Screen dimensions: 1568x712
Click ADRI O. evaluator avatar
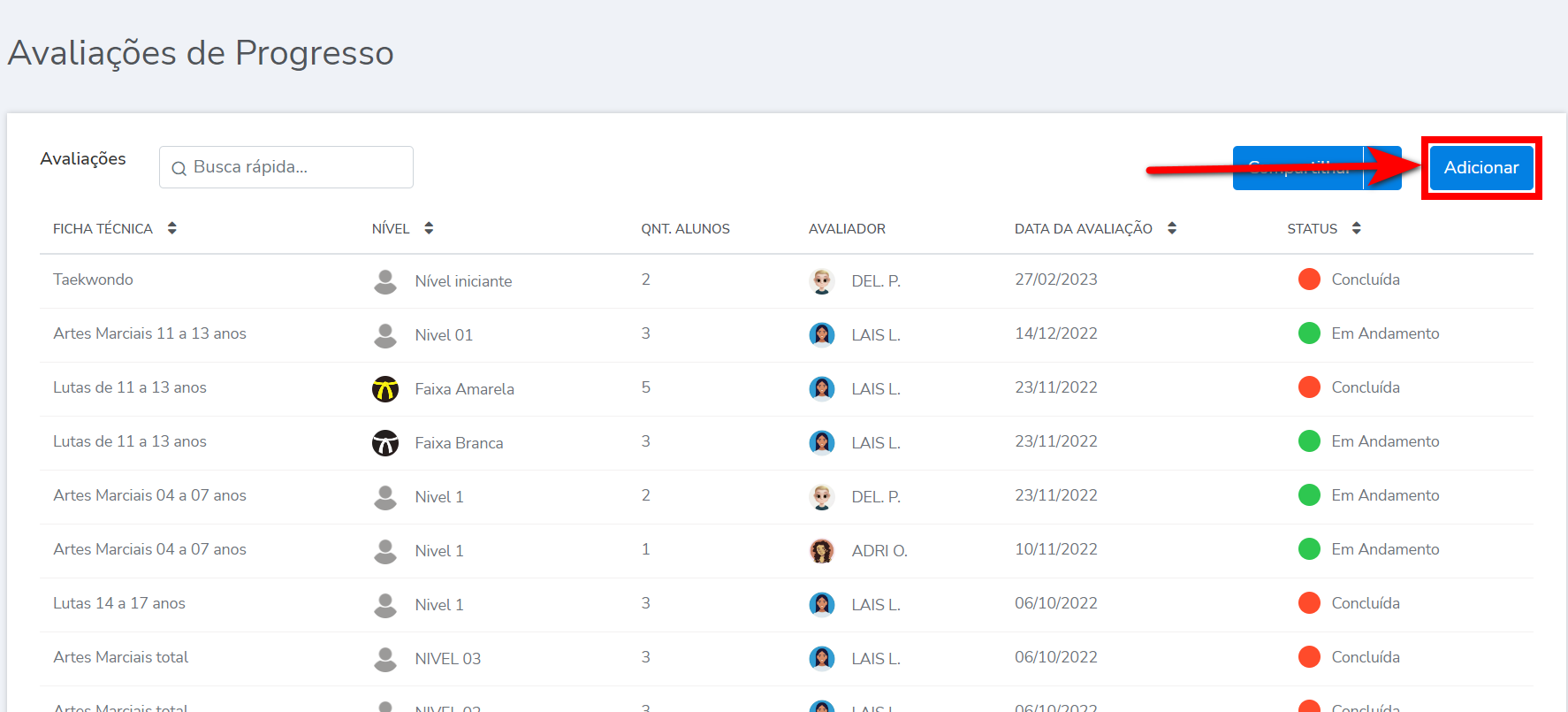(822, 551)
